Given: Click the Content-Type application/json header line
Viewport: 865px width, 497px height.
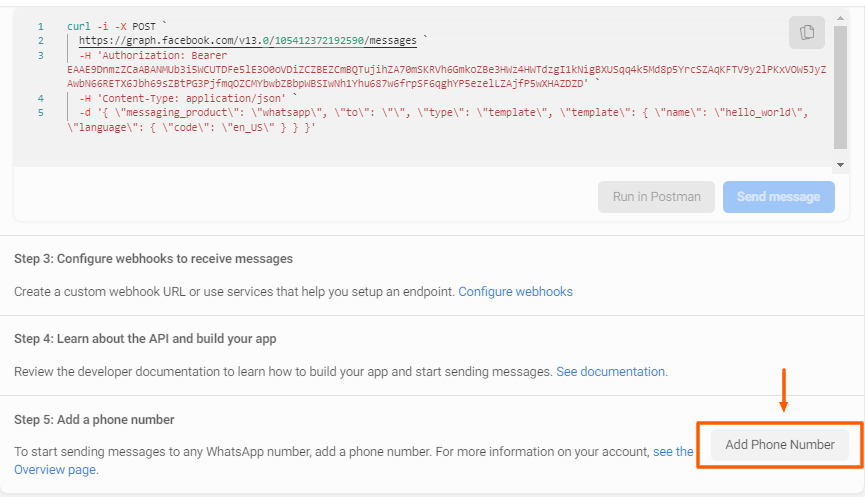Looking at the screenshot, I should (x=183, y=99).
